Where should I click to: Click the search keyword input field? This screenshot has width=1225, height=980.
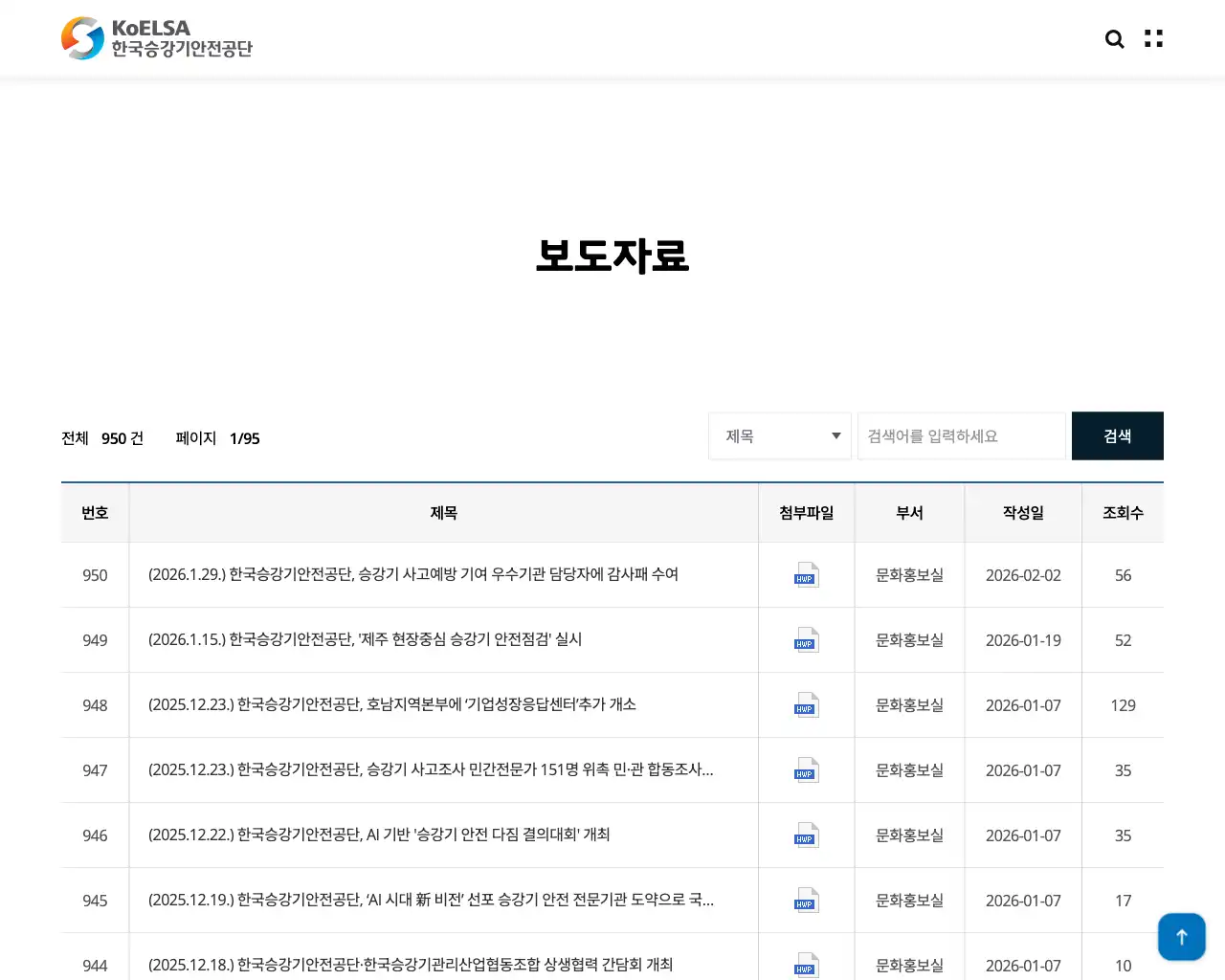click(961, 435)
